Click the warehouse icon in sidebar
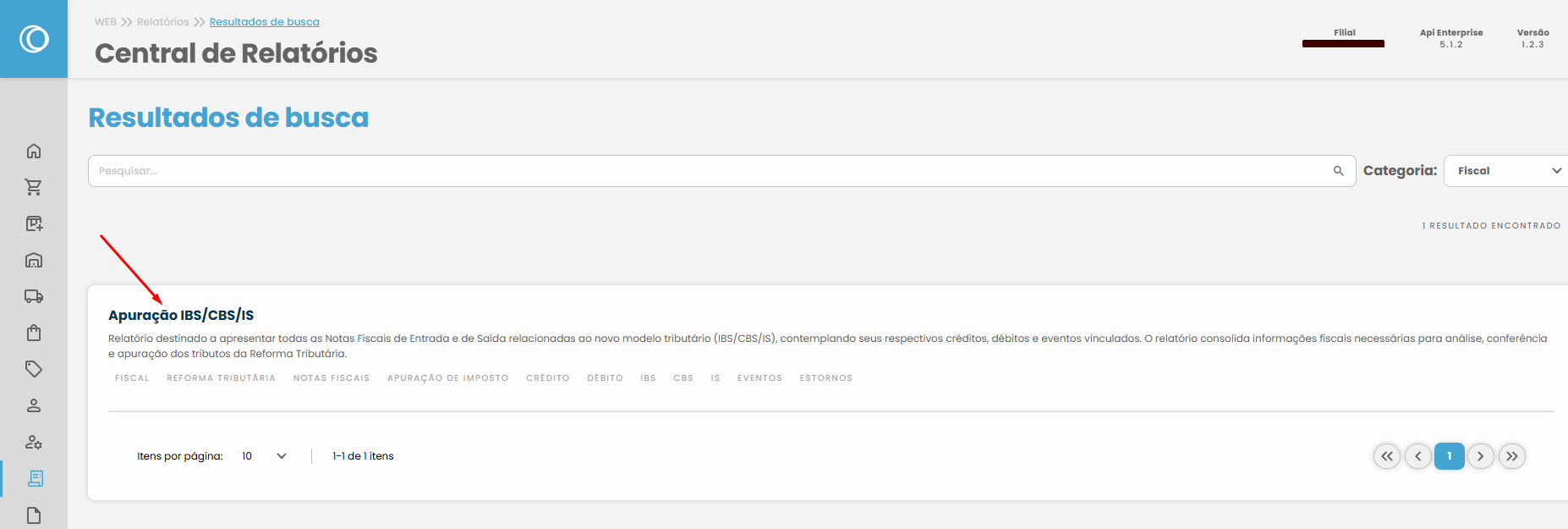Viewport: 1568px width, 529px height. tap(34, 261)
